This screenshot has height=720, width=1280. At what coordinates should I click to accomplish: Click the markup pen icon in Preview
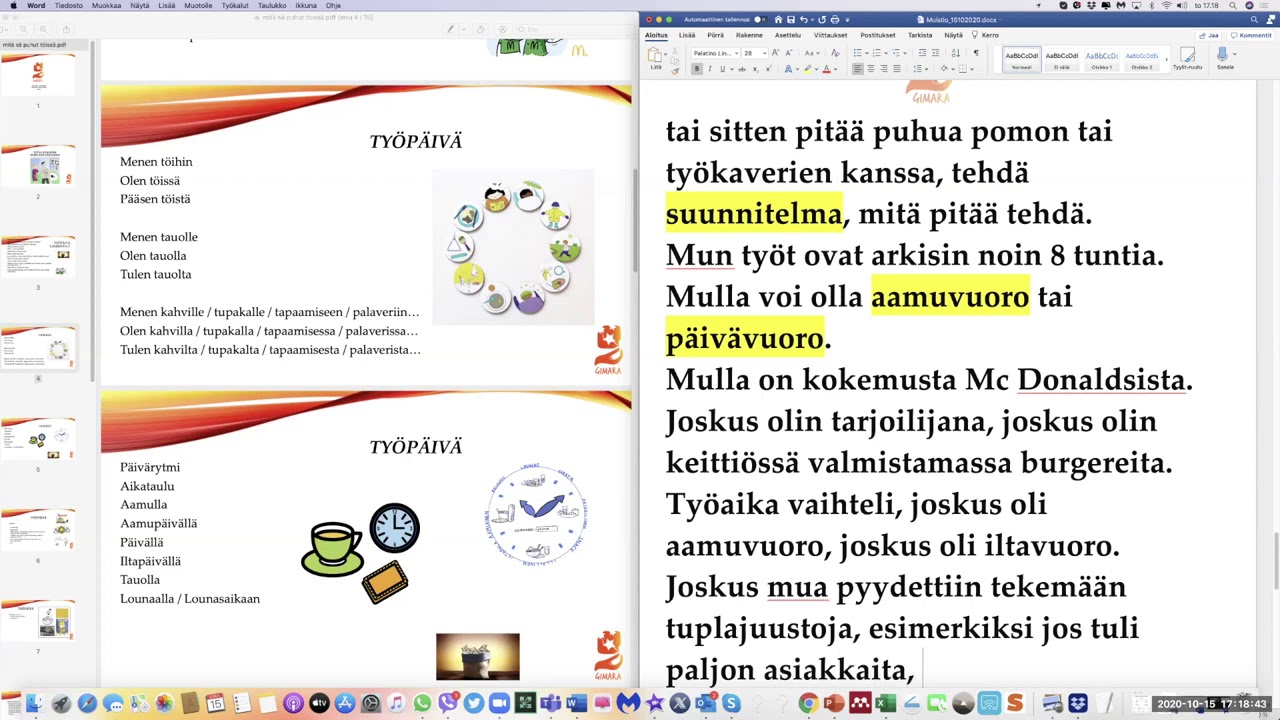pos(450,29)
